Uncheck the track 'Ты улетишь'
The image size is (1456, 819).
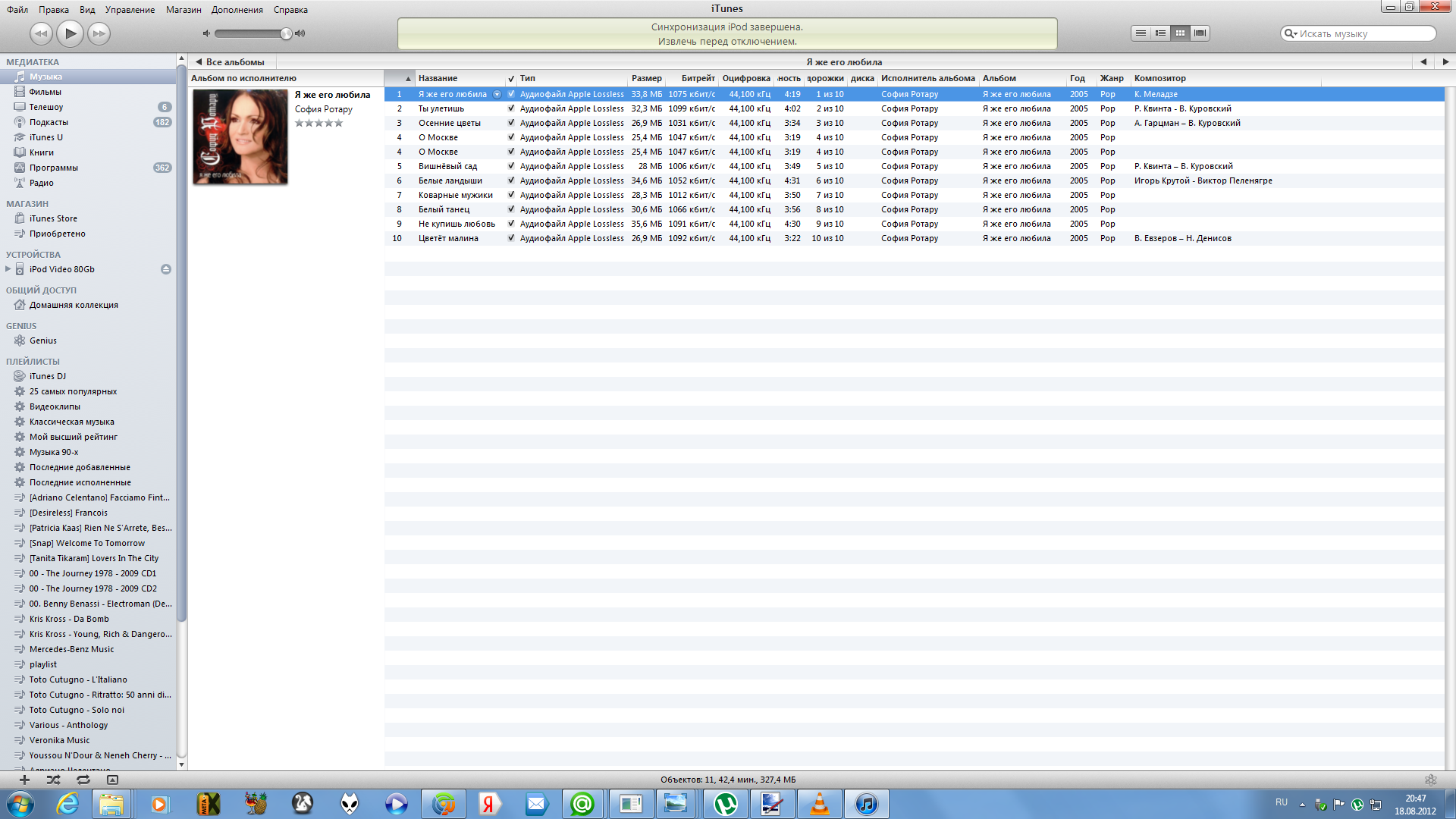point(511,108)
